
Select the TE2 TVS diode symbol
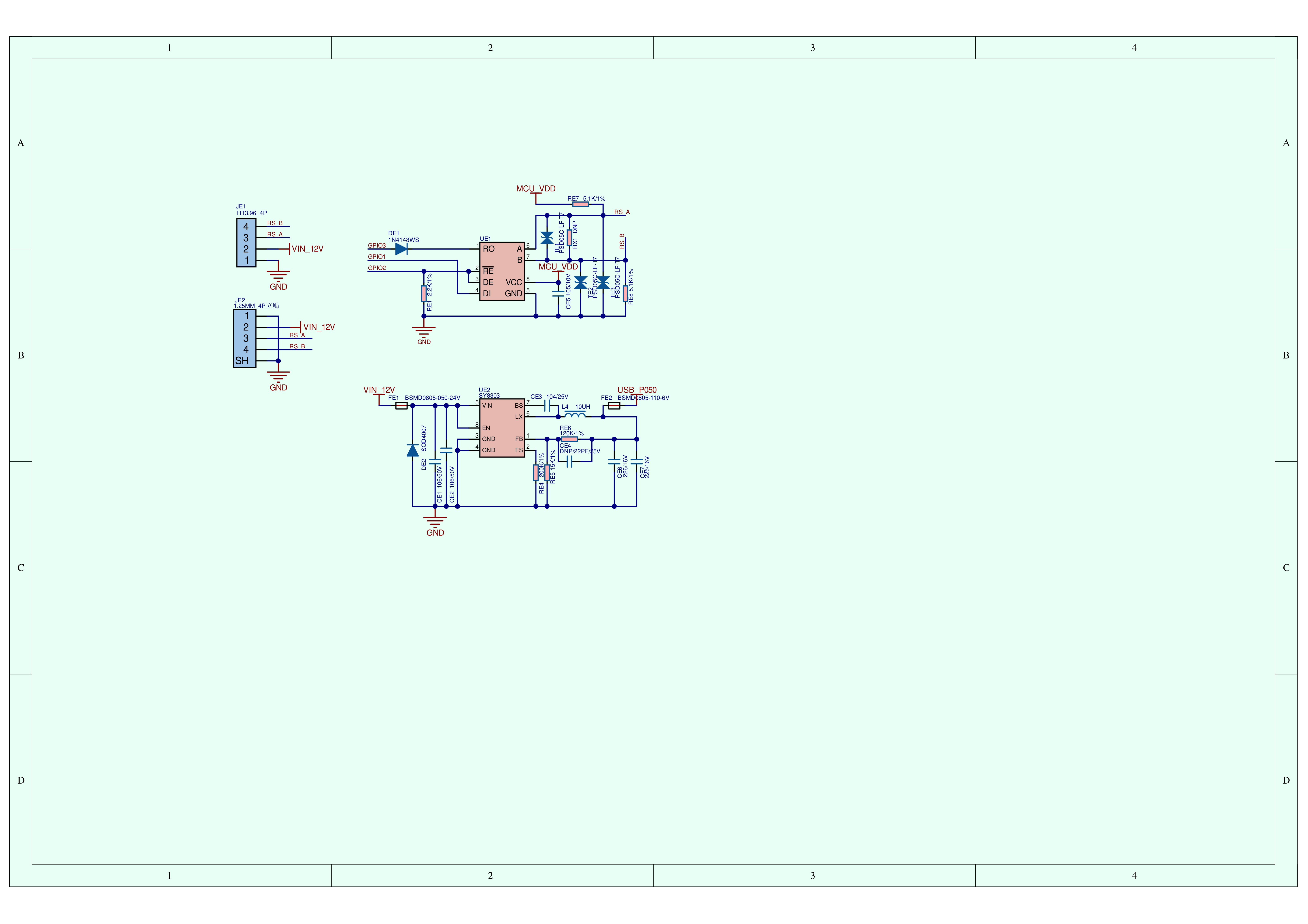pos(580,283)
